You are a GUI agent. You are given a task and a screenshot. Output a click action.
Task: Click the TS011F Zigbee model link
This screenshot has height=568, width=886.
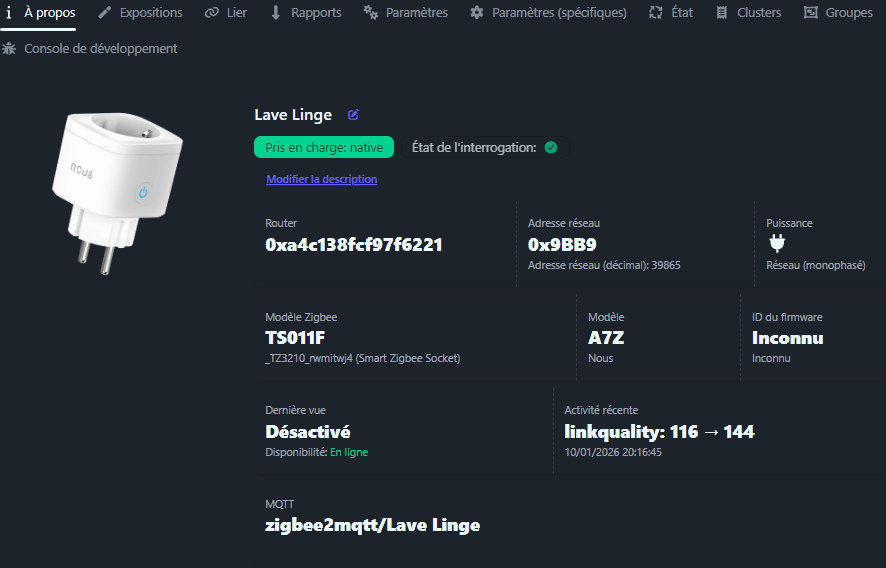pos(295,338)
